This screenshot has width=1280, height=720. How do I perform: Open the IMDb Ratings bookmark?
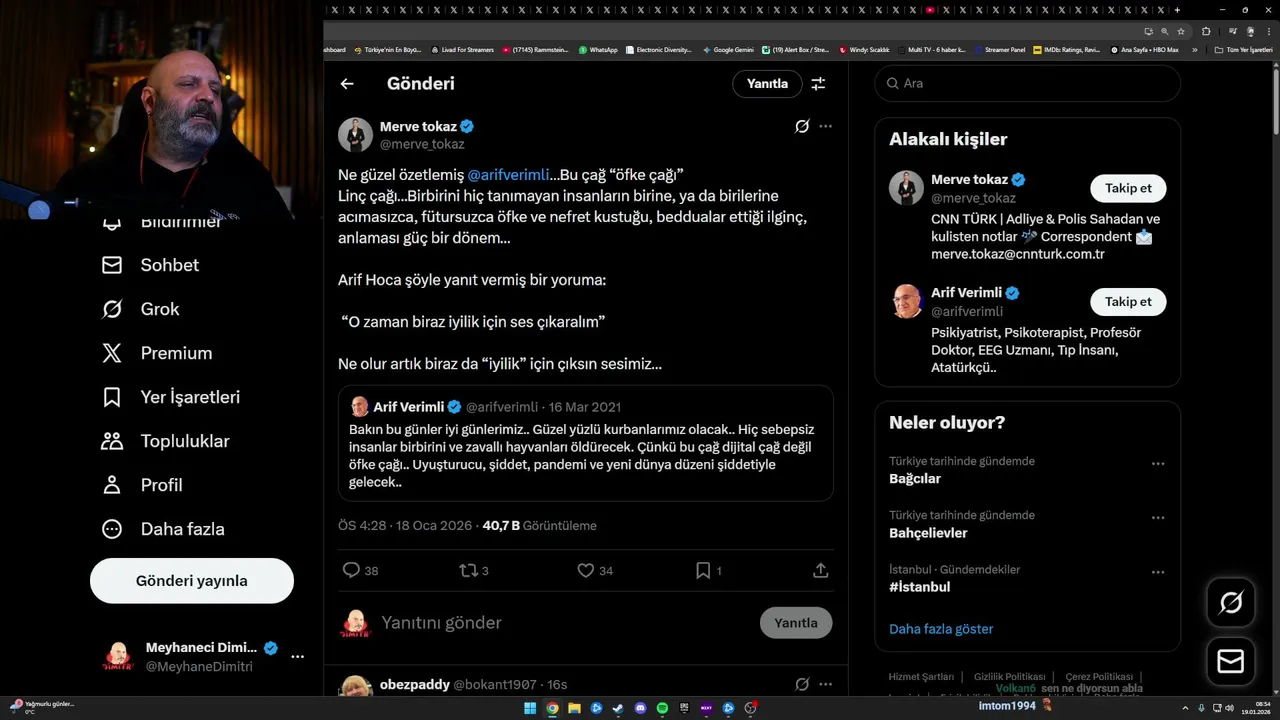(1067, 49)
